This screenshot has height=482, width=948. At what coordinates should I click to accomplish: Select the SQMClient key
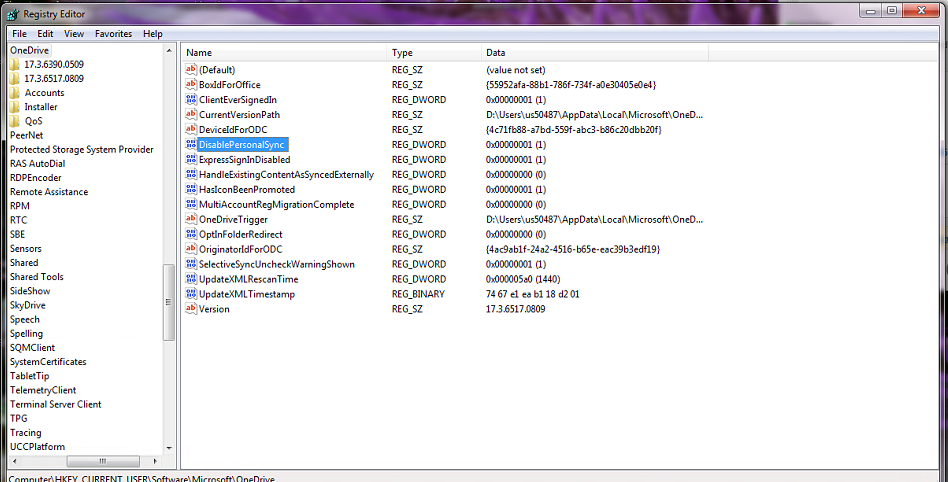33,348
